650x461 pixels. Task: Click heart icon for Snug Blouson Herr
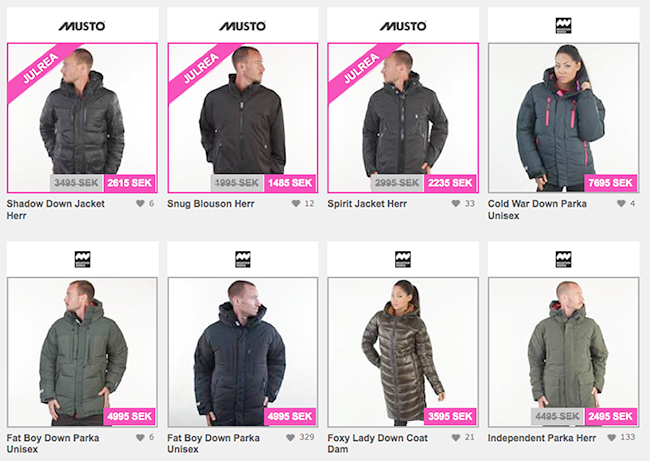(296, 203)
